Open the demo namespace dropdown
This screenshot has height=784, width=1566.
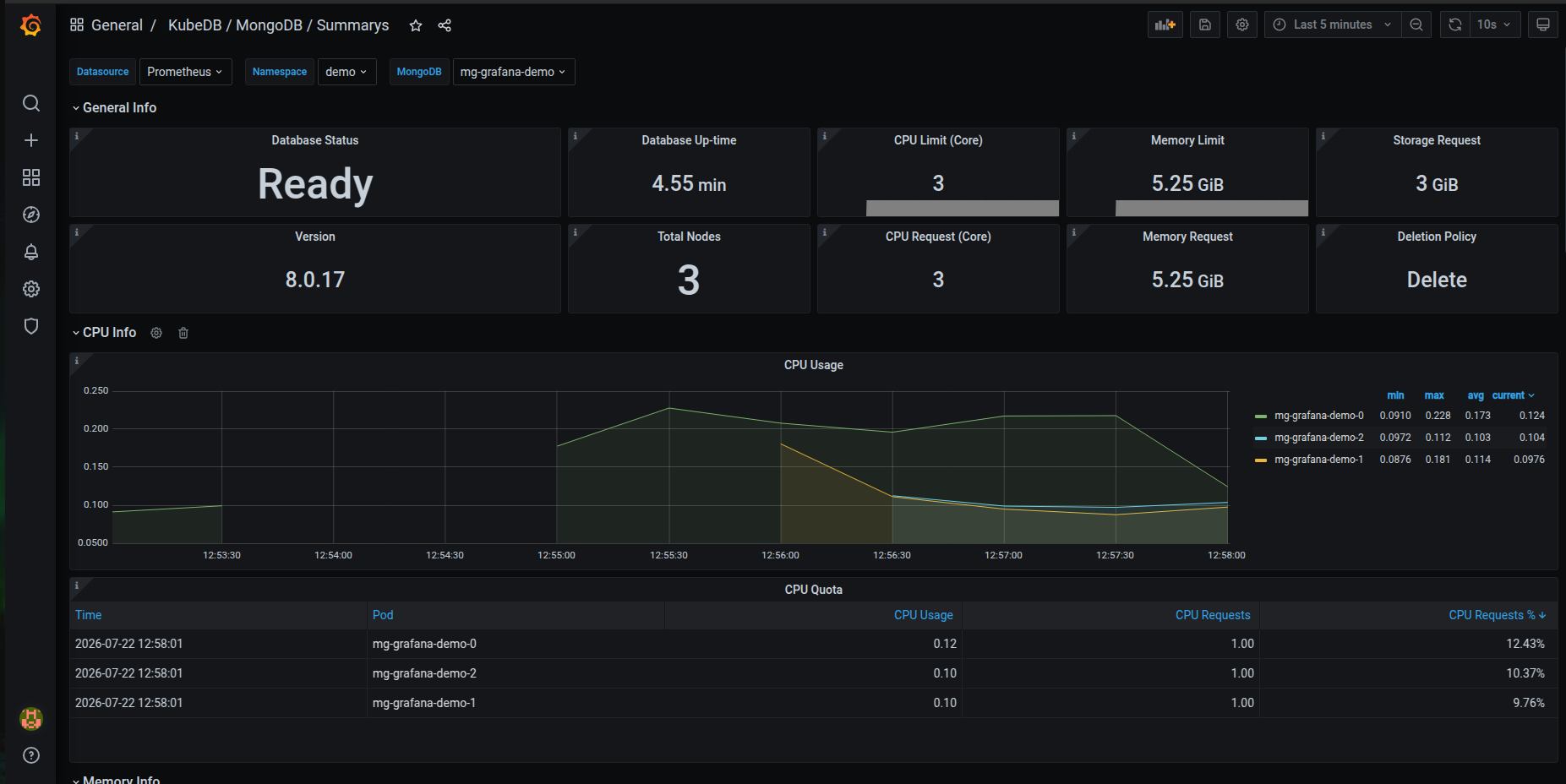[346, 72]
